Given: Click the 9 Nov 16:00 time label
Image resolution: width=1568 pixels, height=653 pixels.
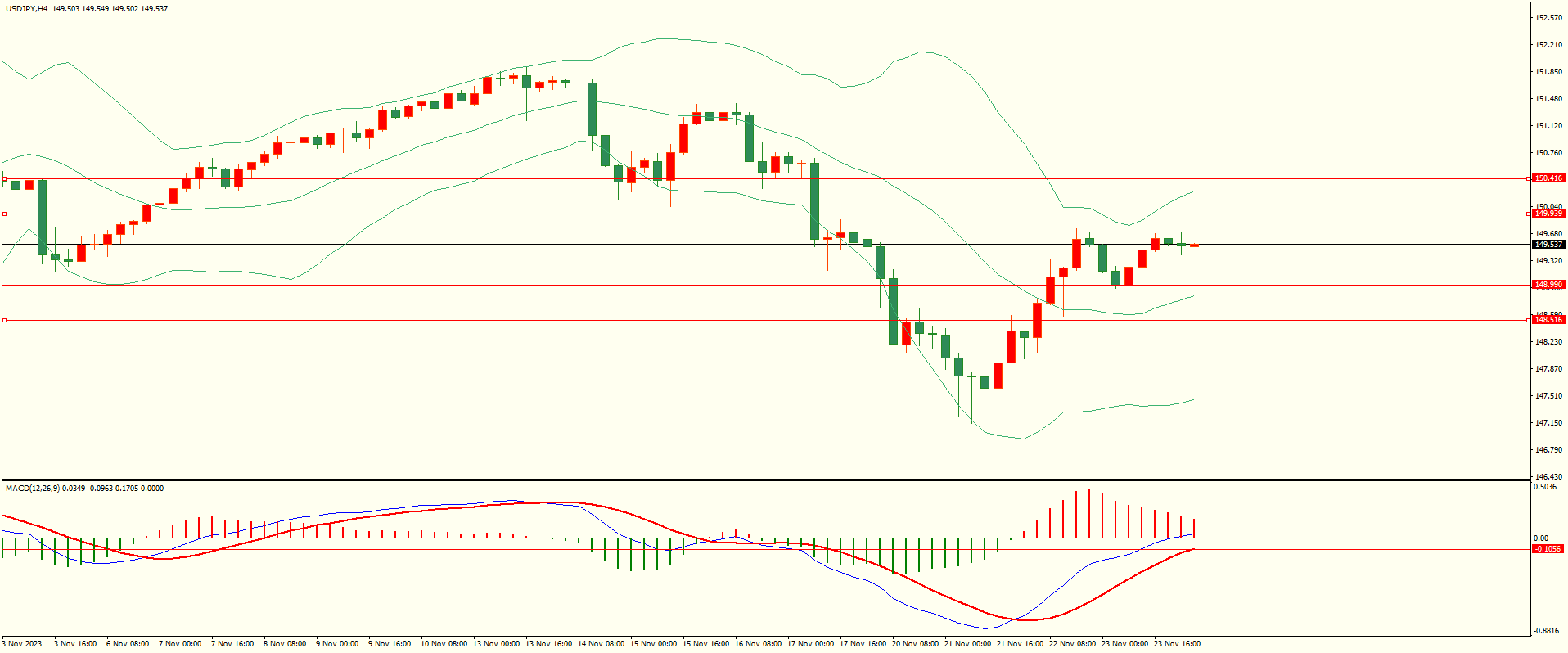Looking at the screenshot, I should click(x=390, y=644).
